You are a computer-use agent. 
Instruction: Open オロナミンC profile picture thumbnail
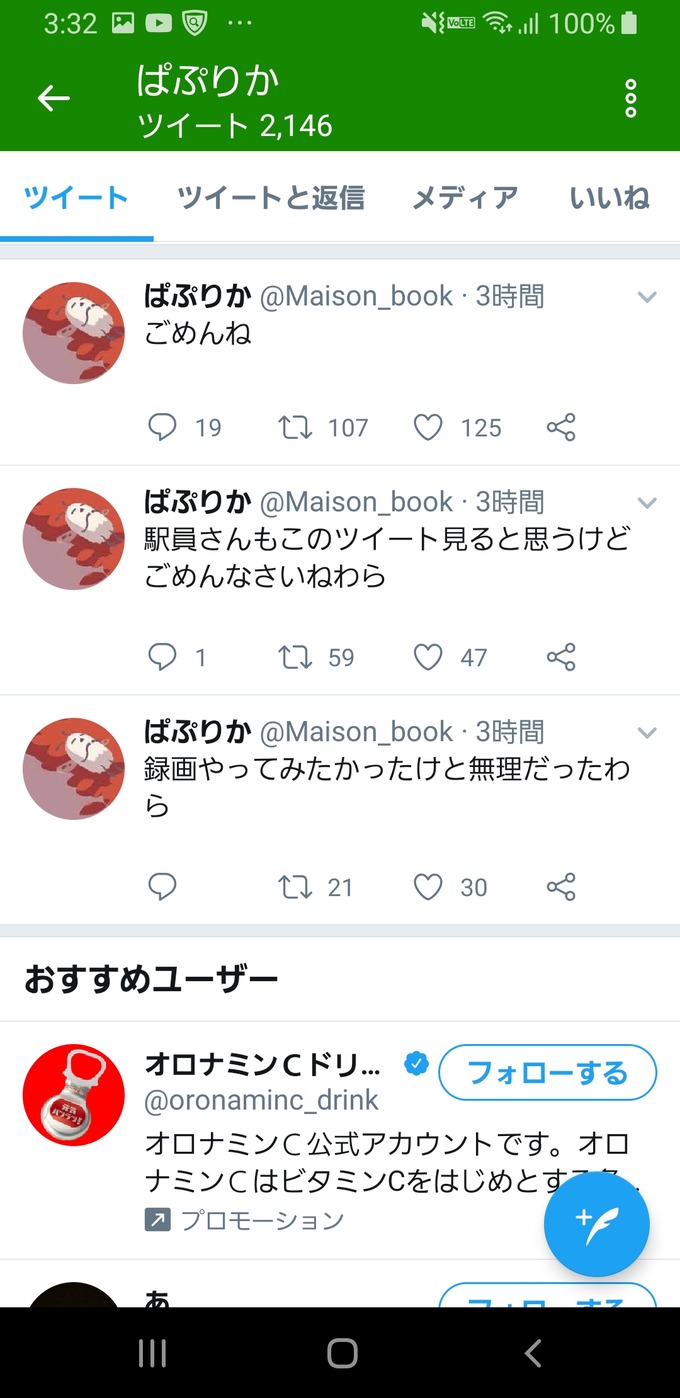[74, 1095]
